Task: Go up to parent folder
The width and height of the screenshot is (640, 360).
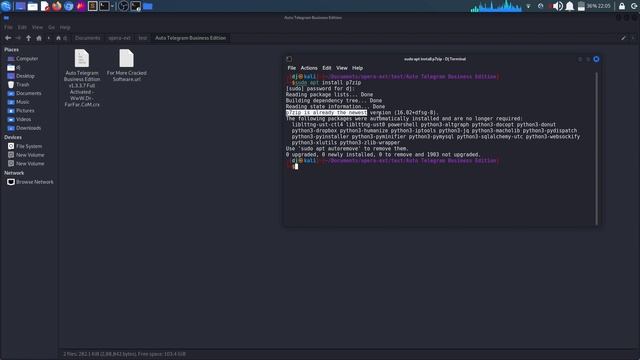Action: coord(29,38)
